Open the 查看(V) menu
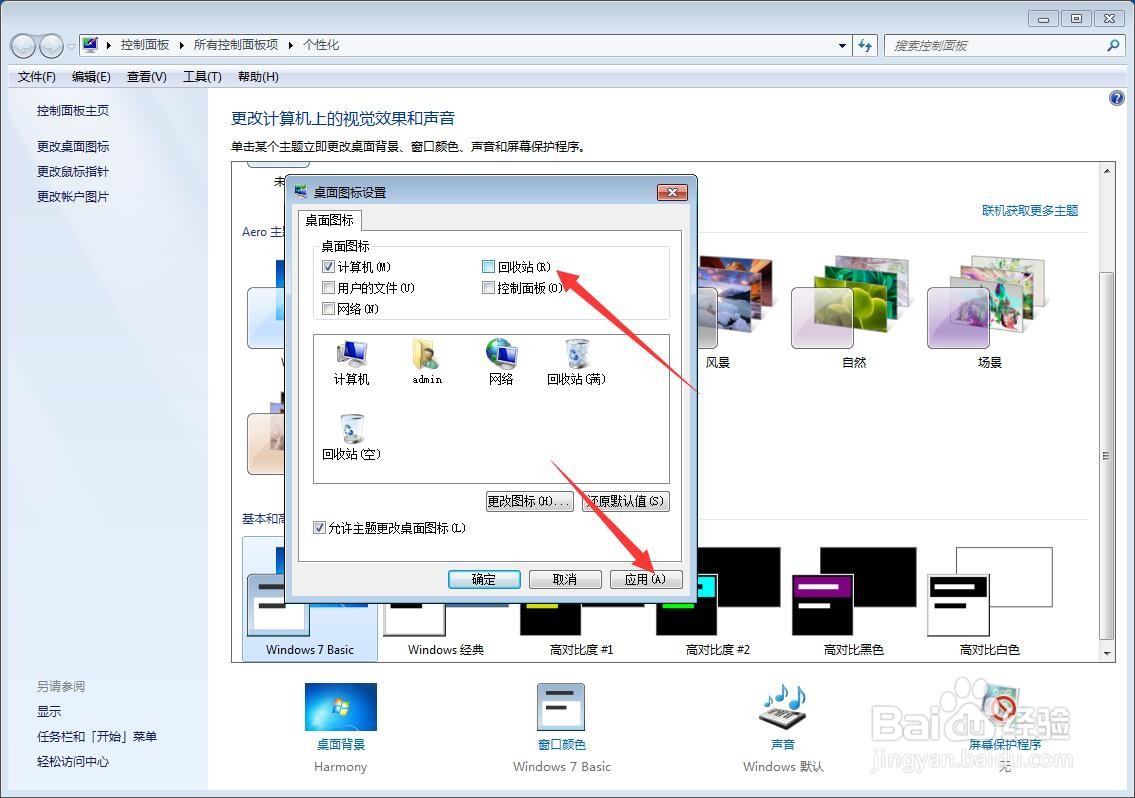The height and width of the screenshot is (798, 1135). [147, 76]
